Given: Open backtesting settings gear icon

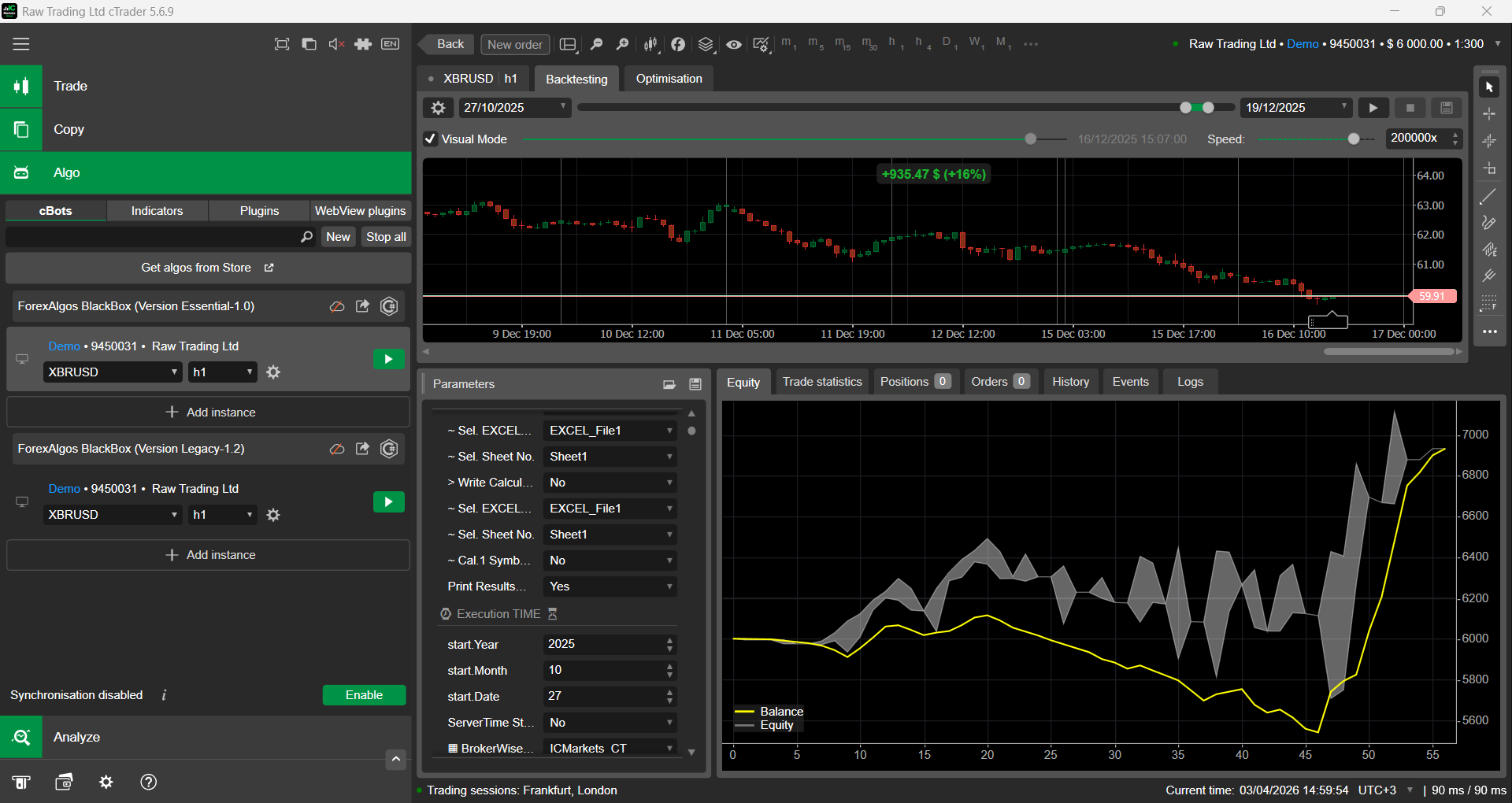Looking at the screenshot, I should click(439, 108).
